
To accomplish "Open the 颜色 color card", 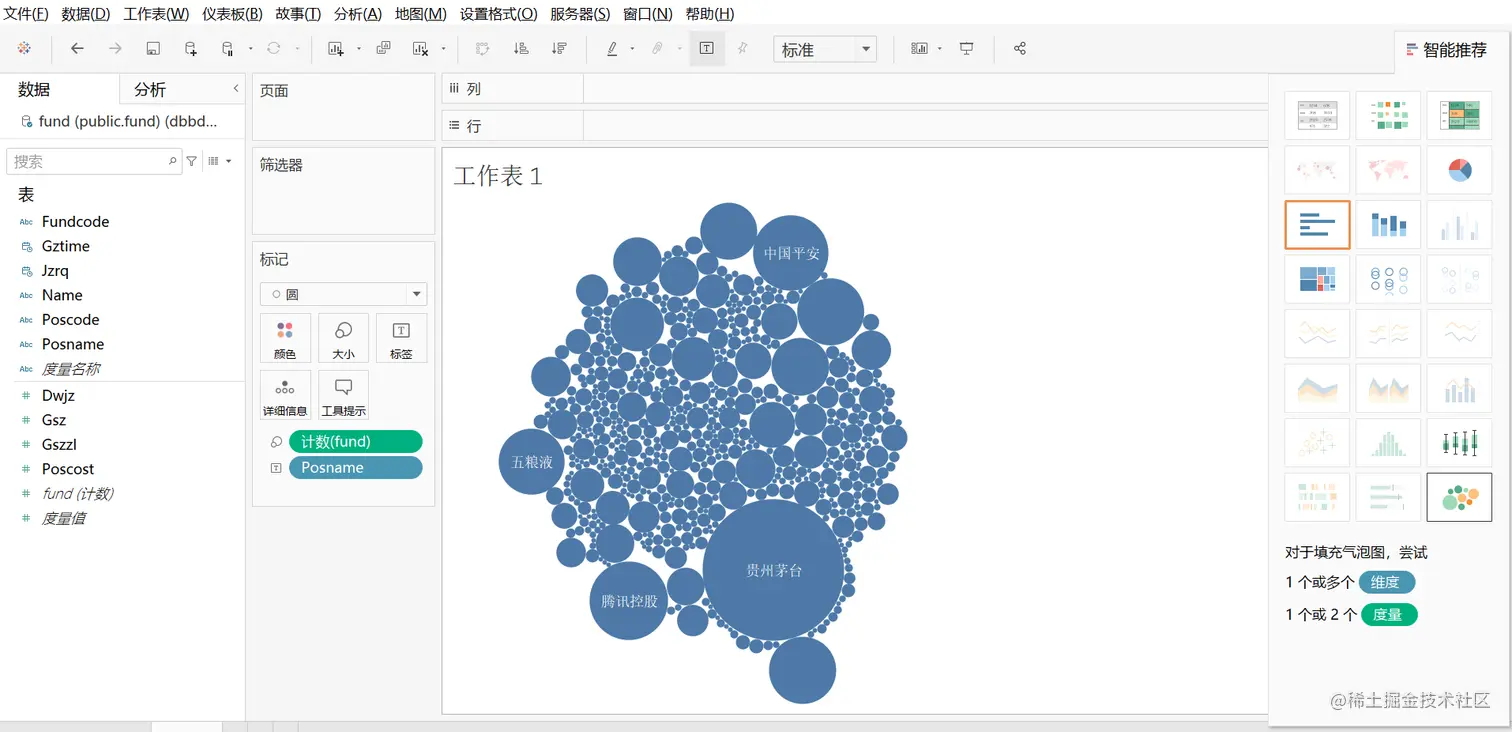I will click(285, 338).
